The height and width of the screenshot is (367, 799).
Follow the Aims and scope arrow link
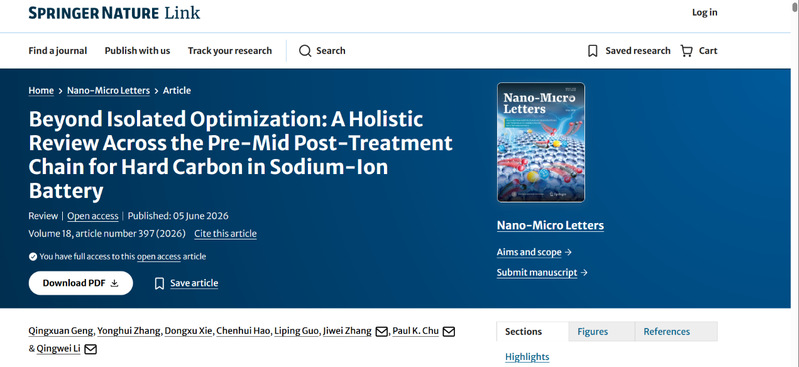[534, 252]
